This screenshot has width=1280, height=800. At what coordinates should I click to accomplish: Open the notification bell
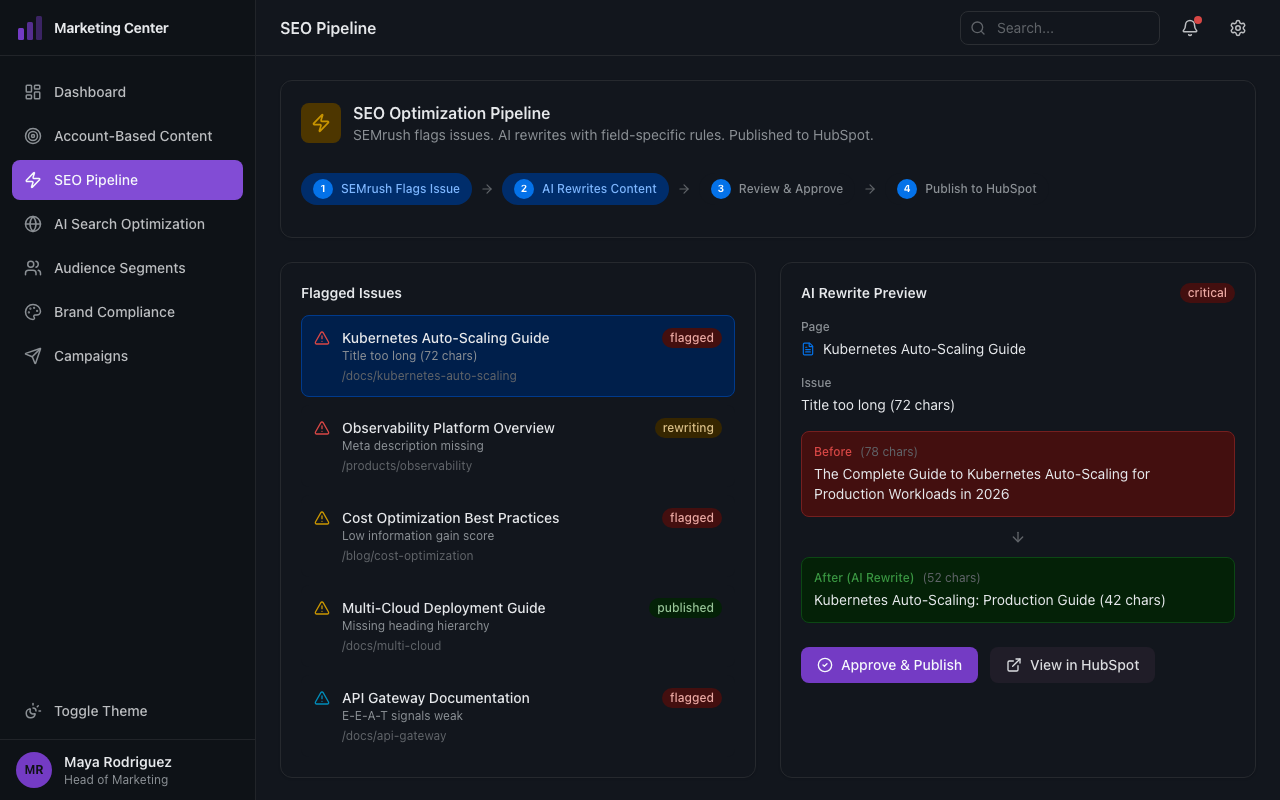(x=1189, y=28)
